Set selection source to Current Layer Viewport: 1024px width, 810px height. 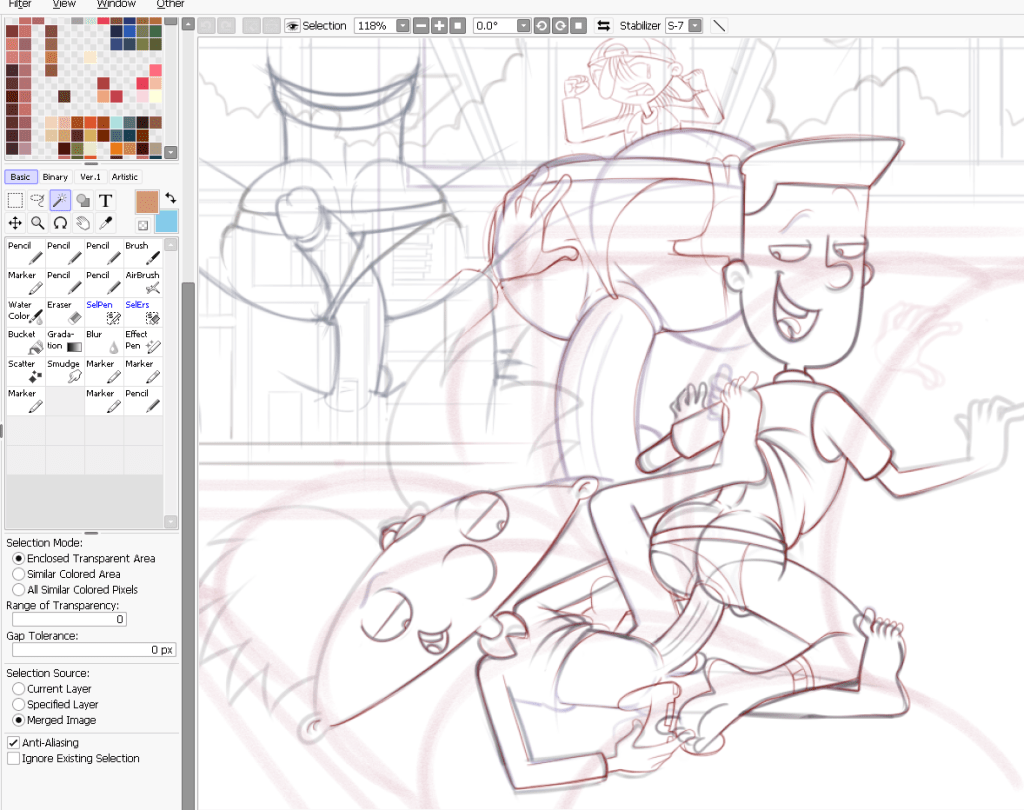click(19, 689)
